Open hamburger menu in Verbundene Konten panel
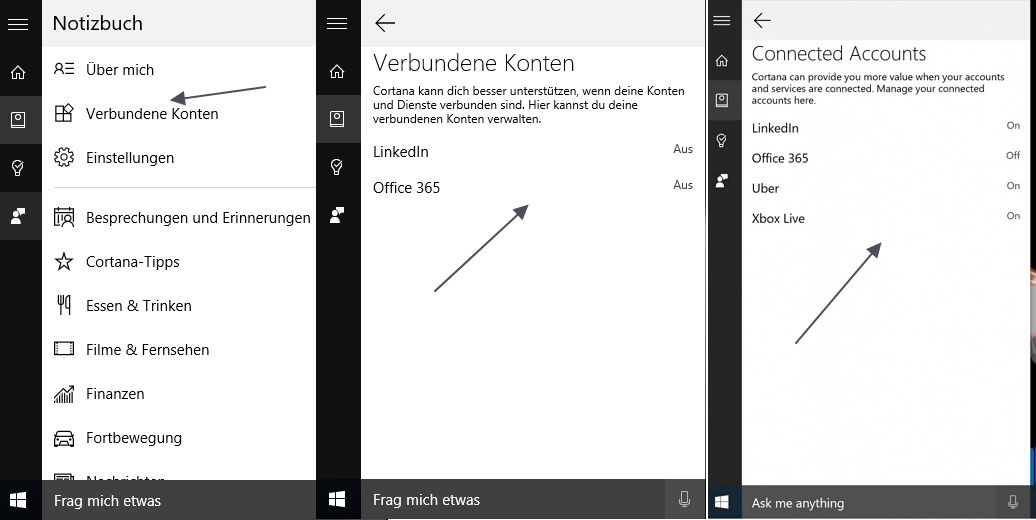The image size is (1036, 520). pos(337,24)
